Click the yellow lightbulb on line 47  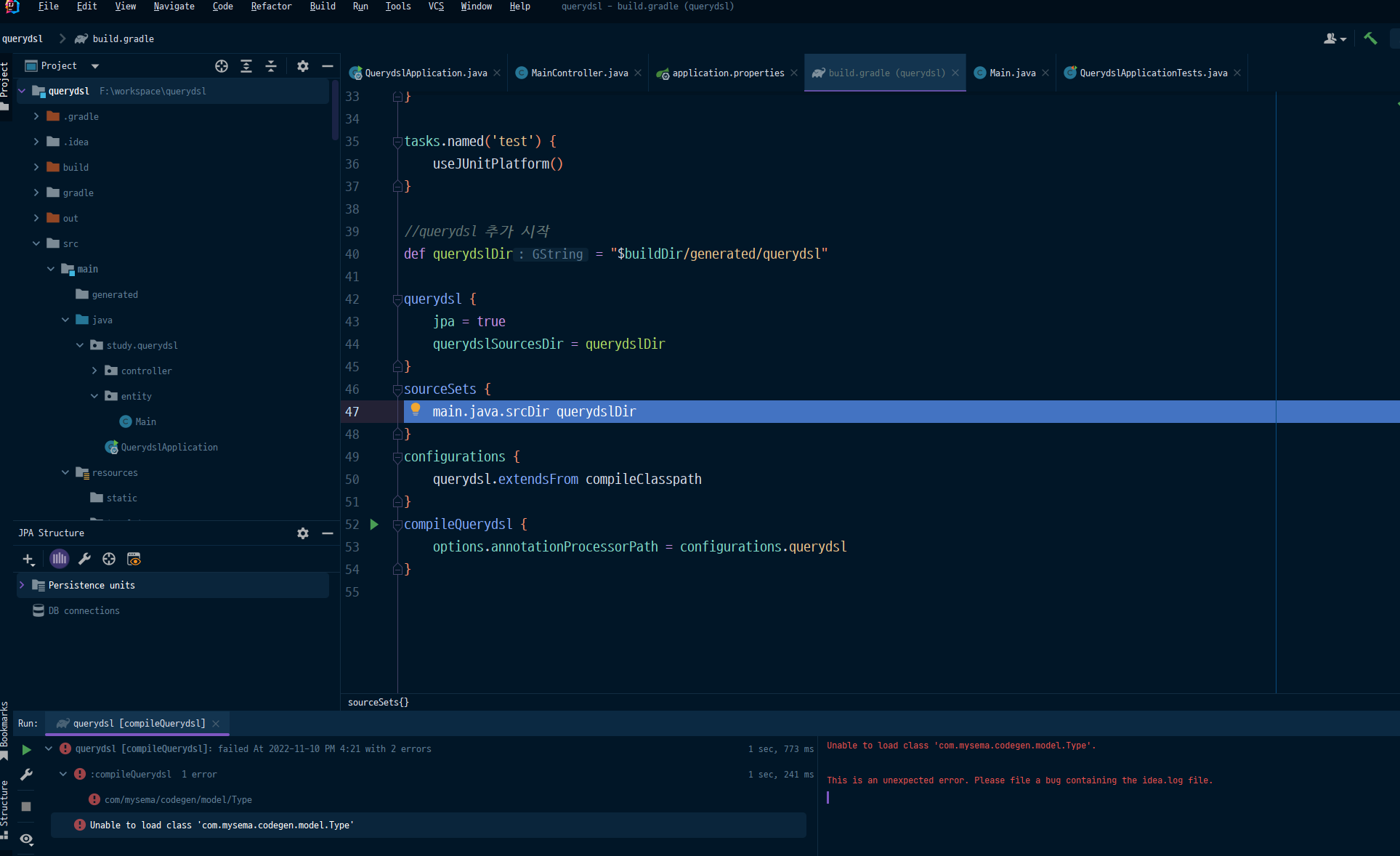click(416, 409)
